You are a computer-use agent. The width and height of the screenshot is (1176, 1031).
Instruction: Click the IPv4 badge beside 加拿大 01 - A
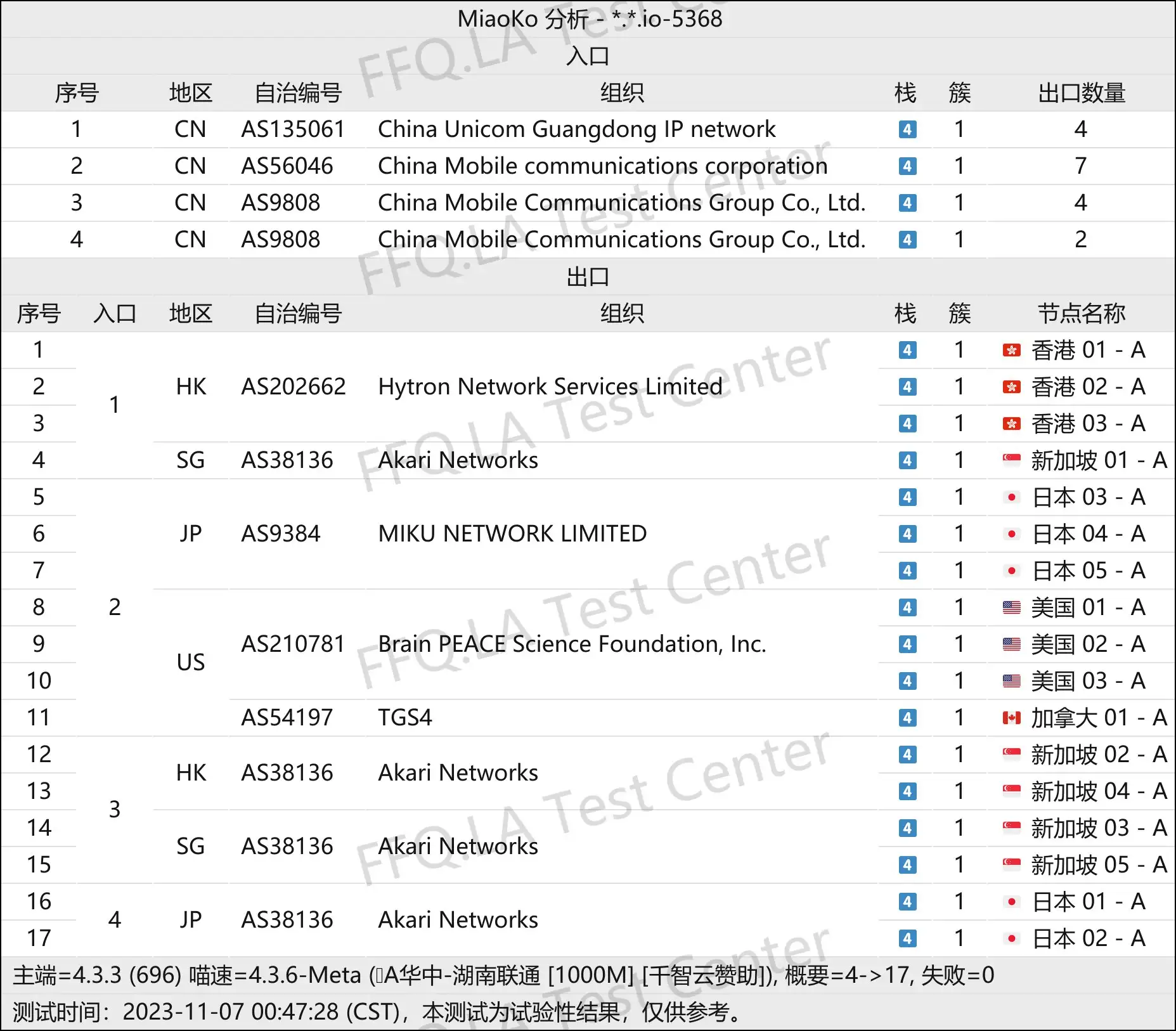coord(907,718)
